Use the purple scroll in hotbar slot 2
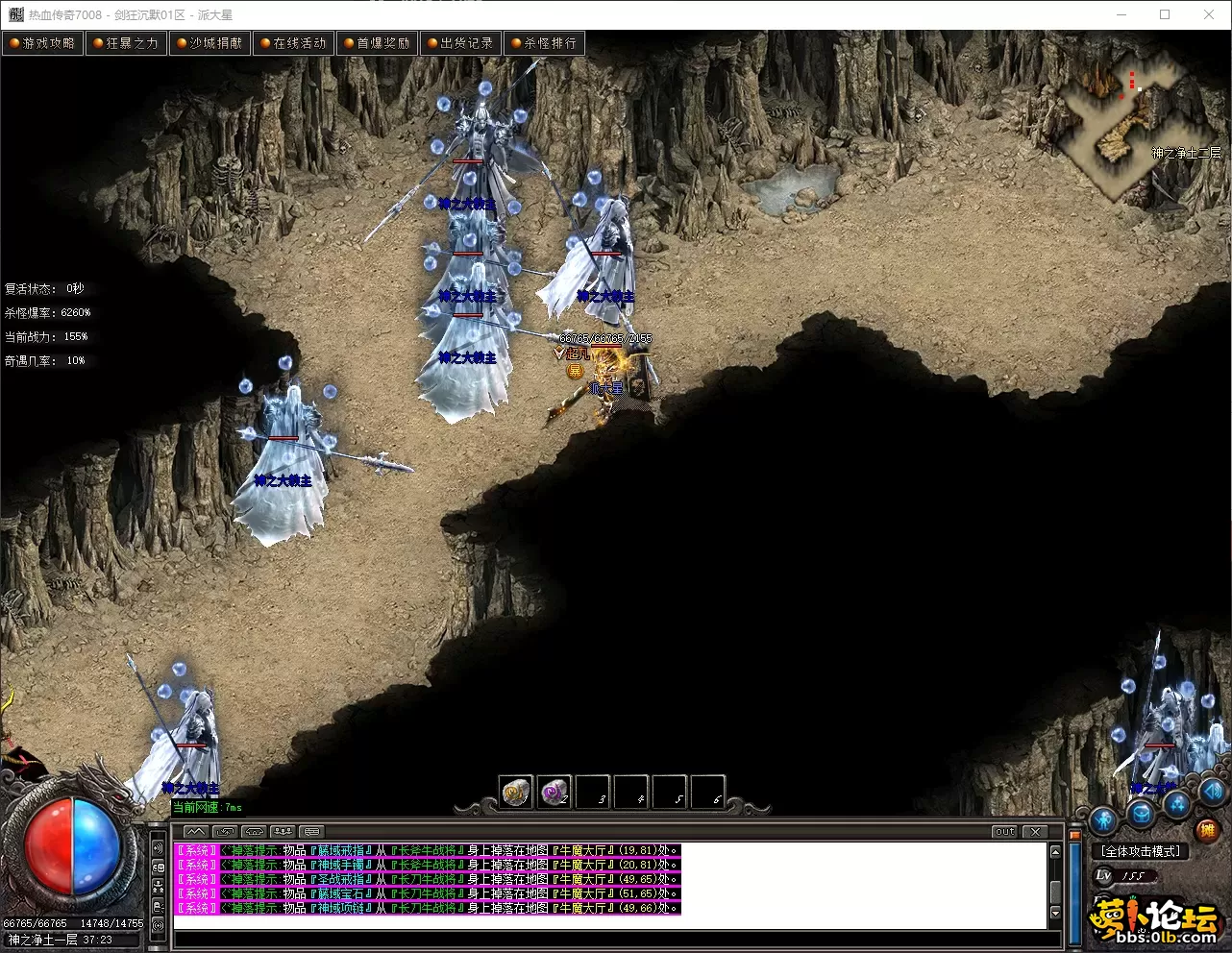1232x953 pixels. [x=554, y=793]
